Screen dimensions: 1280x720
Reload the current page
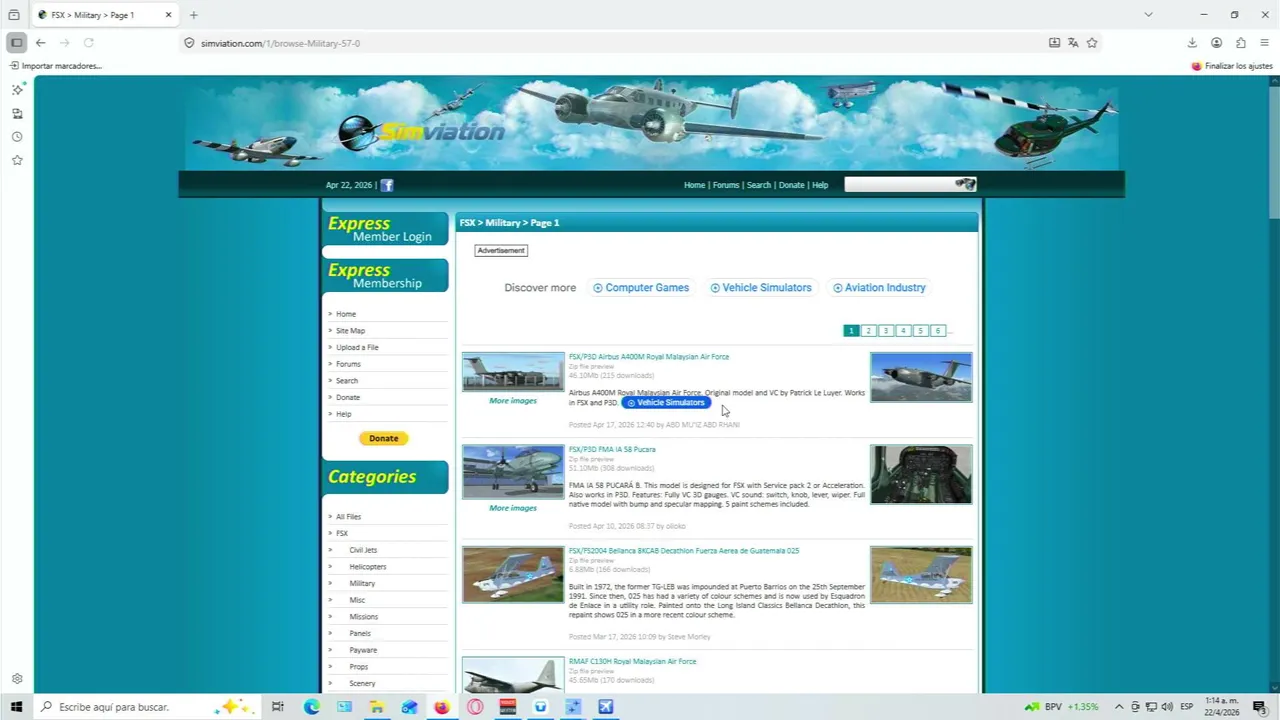89,43
